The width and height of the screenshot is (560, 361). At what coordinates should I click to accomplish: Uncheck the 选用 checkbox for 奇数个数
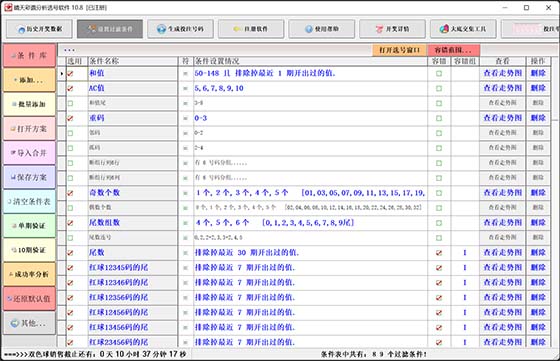(x=70, y=193)
